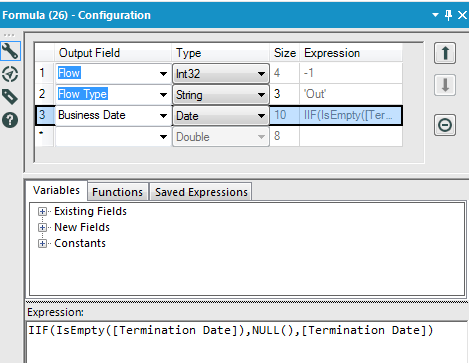Expand the New Fields tree node
Screen dimensions: 469x363
(x=42, y=227)
